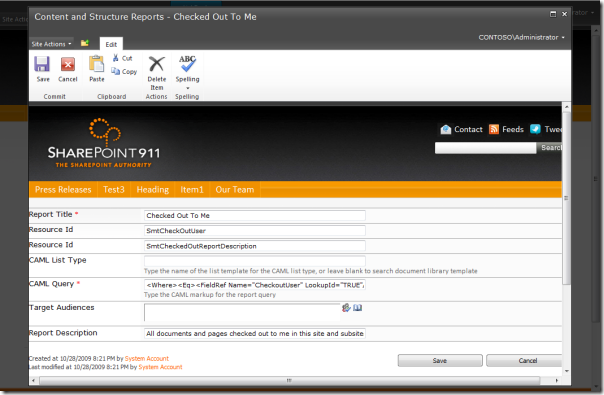Click the Contact mail icon
Screen dimensions: 604x395
tap(446, 129)
